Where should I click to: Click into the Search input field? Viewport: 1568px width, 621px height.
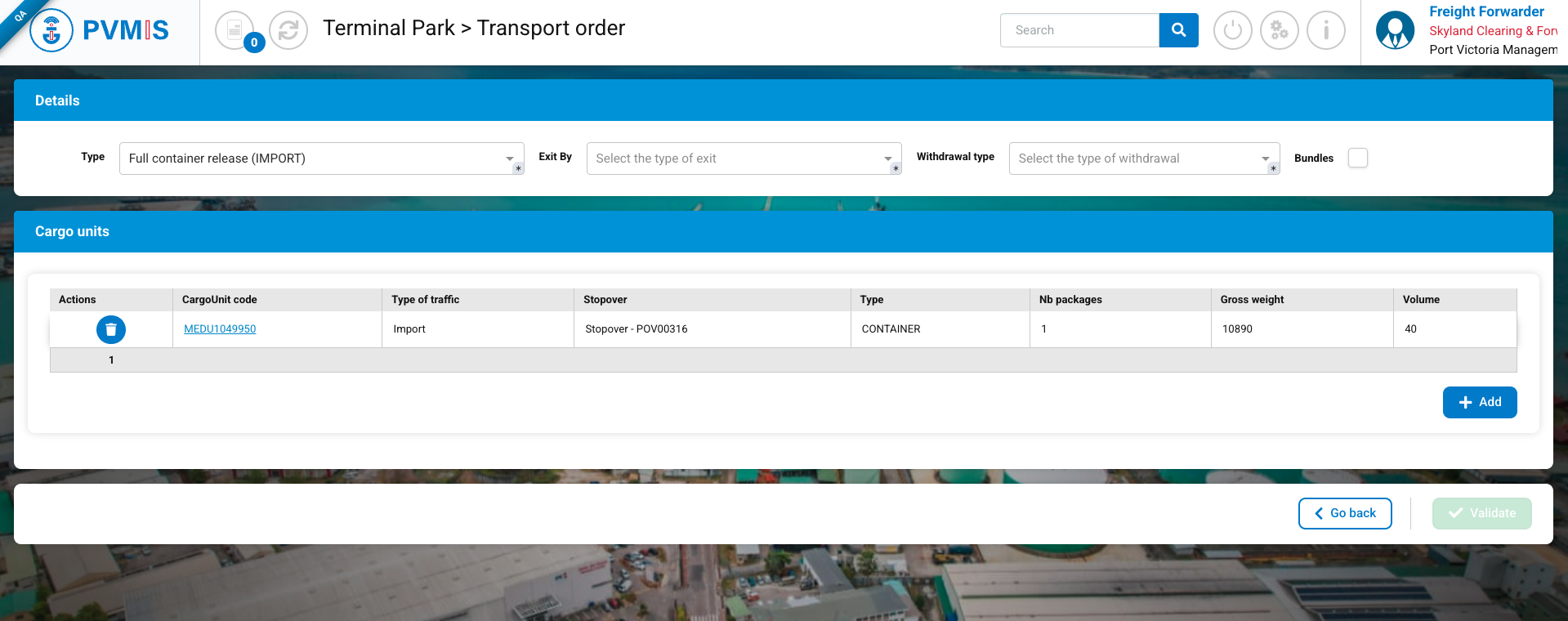click(x=1079, y=30)
